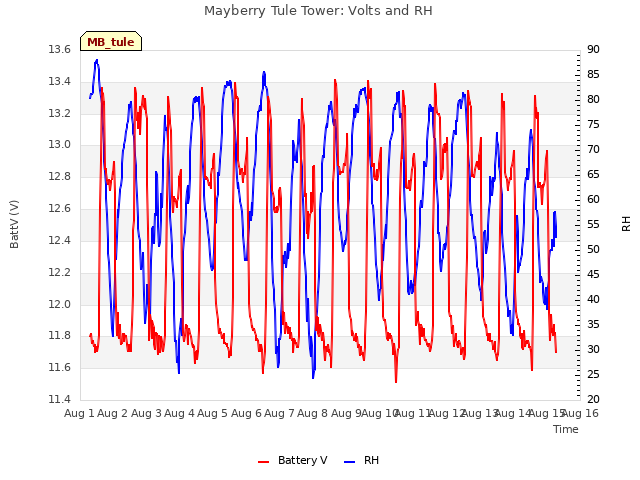Toggle the RH legend entry

tap(361, 460)
